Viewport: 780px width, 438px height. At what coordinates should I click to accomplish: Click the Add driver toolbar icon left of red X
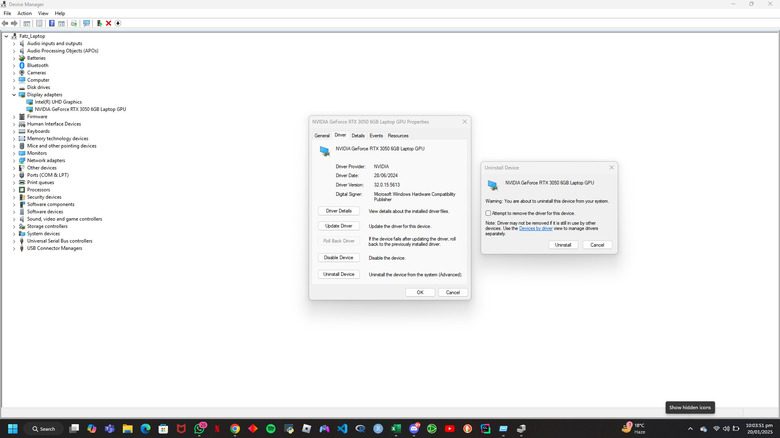pyautogui.click(x=99, y=23)
